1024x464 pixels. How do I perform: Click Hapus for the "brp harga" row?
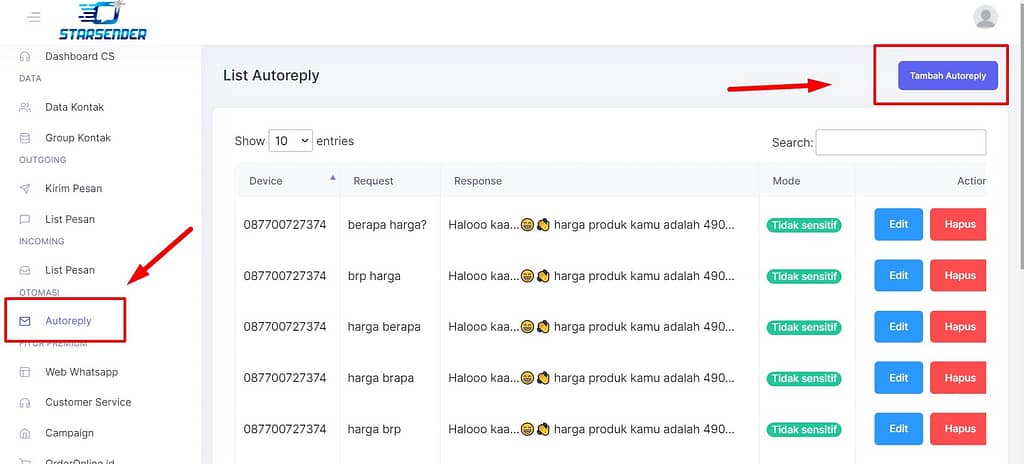[958, 275]
